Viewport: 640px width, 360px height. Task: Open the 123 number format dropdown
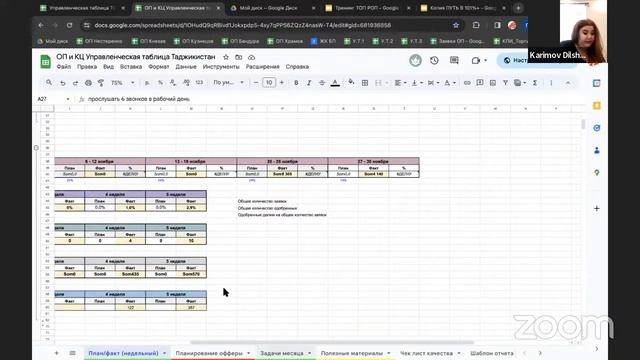(x=199, y=83)
